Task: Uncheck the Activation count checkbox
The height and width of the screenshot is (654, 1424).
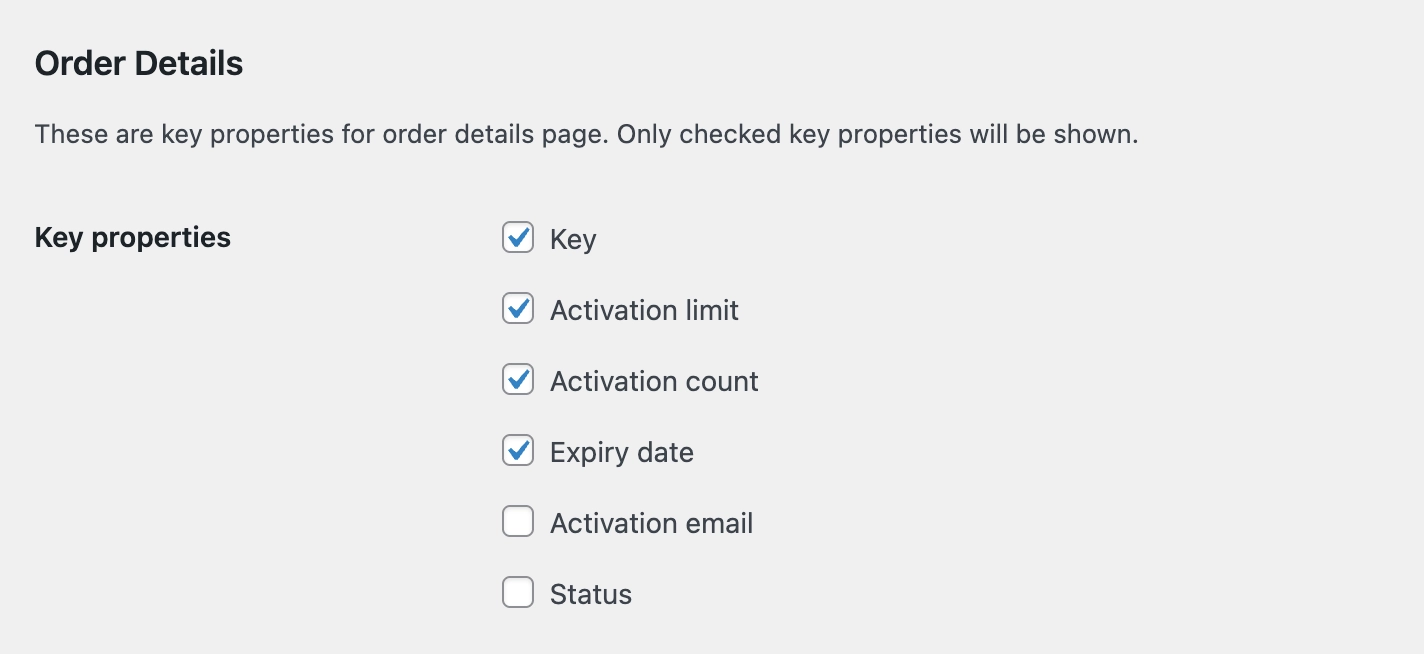Action: [517, 380]
